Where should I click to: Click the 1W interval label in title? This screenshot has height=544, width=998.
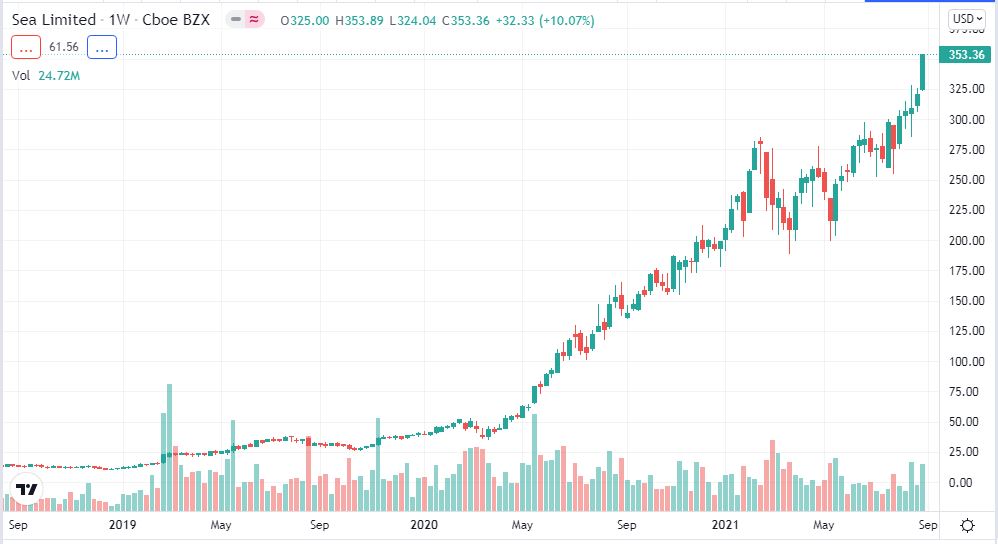pyautogui.click(x=119, y=20)
